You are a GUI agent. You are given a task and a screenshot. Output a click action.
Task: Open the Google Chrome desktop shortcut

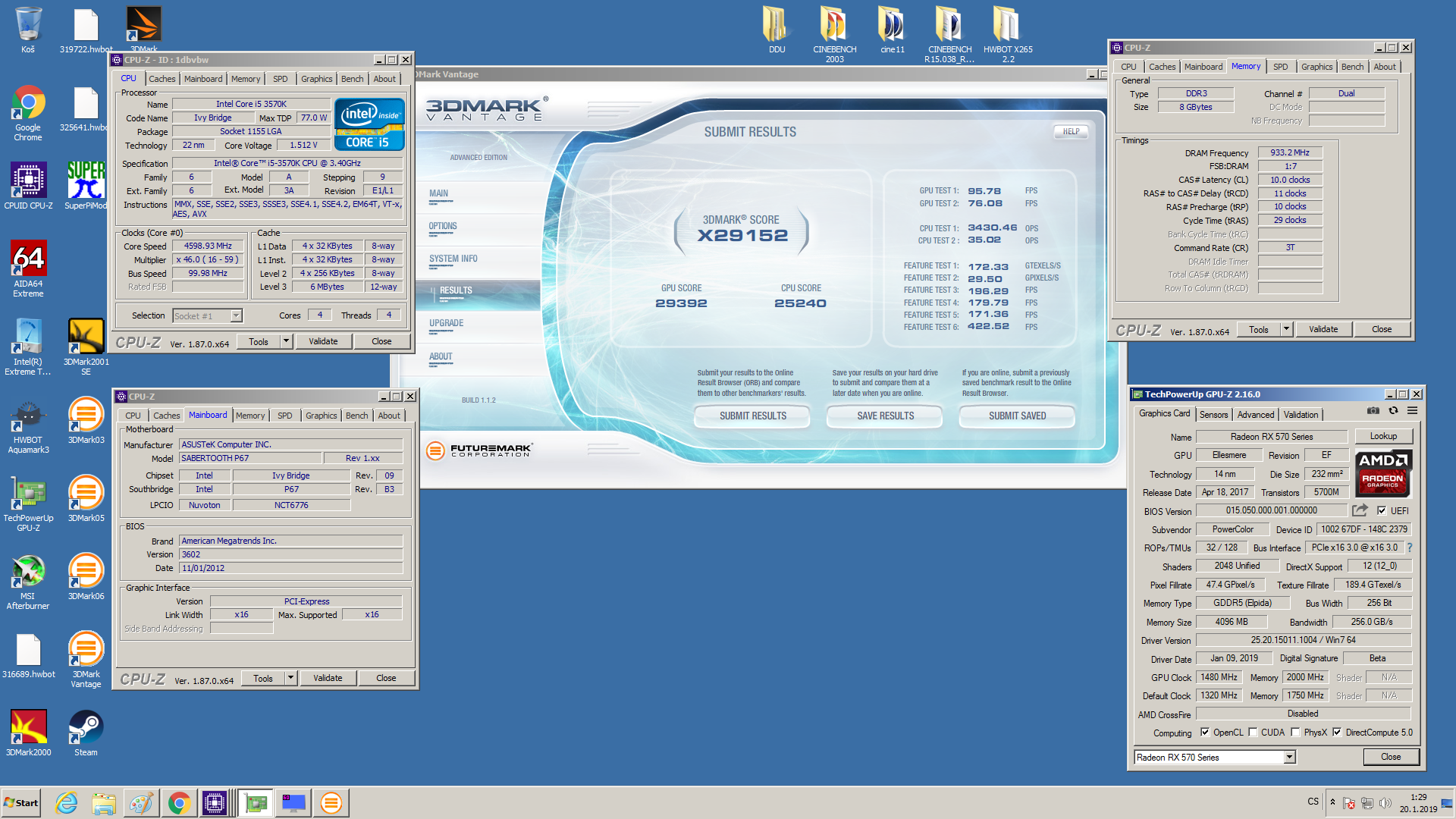(x=28, y=113)
